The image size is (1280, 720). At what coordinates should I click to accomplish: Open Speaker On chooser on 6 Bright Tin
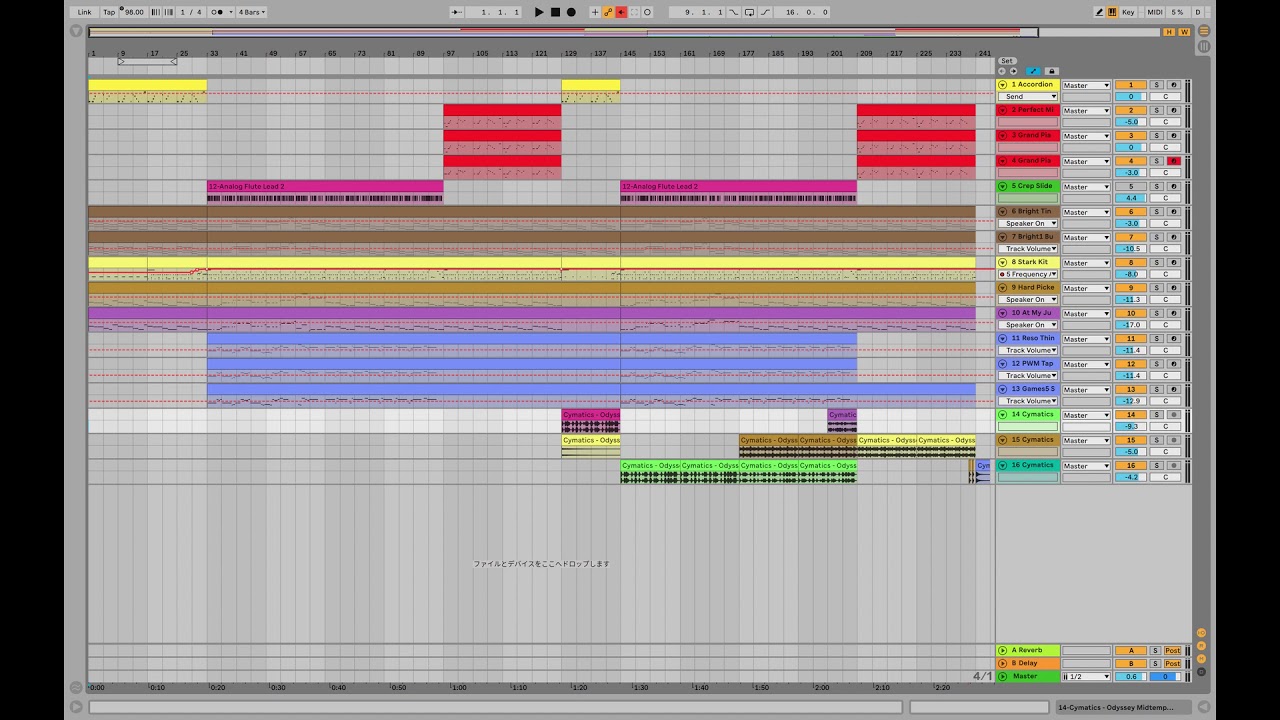pos(1027,224)
